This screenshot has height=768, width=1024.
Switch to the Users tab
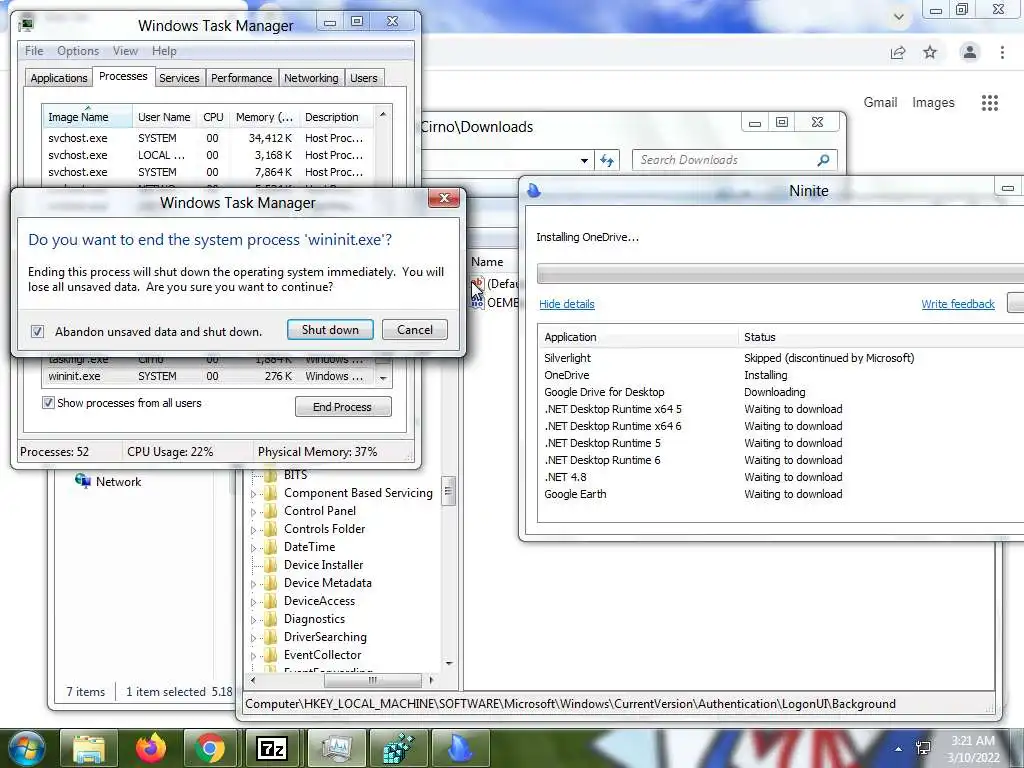[364, 78]
